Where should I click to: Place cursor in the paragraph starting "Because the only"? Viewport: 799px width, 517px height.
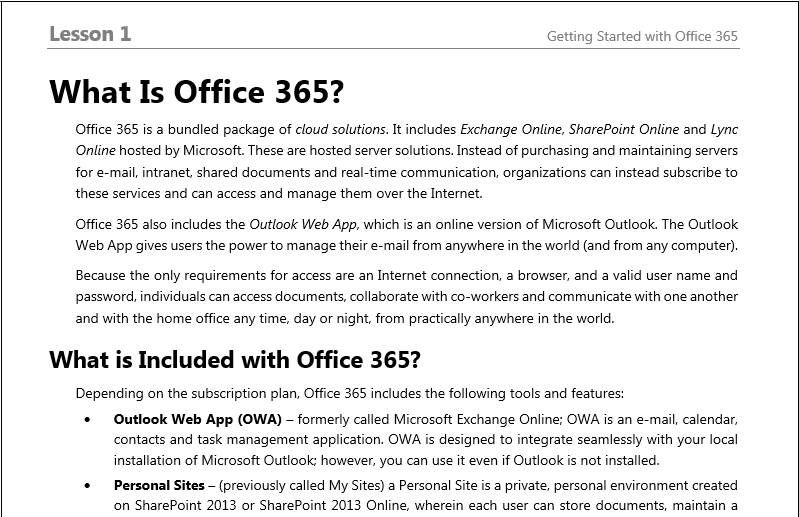click(406, 297)
